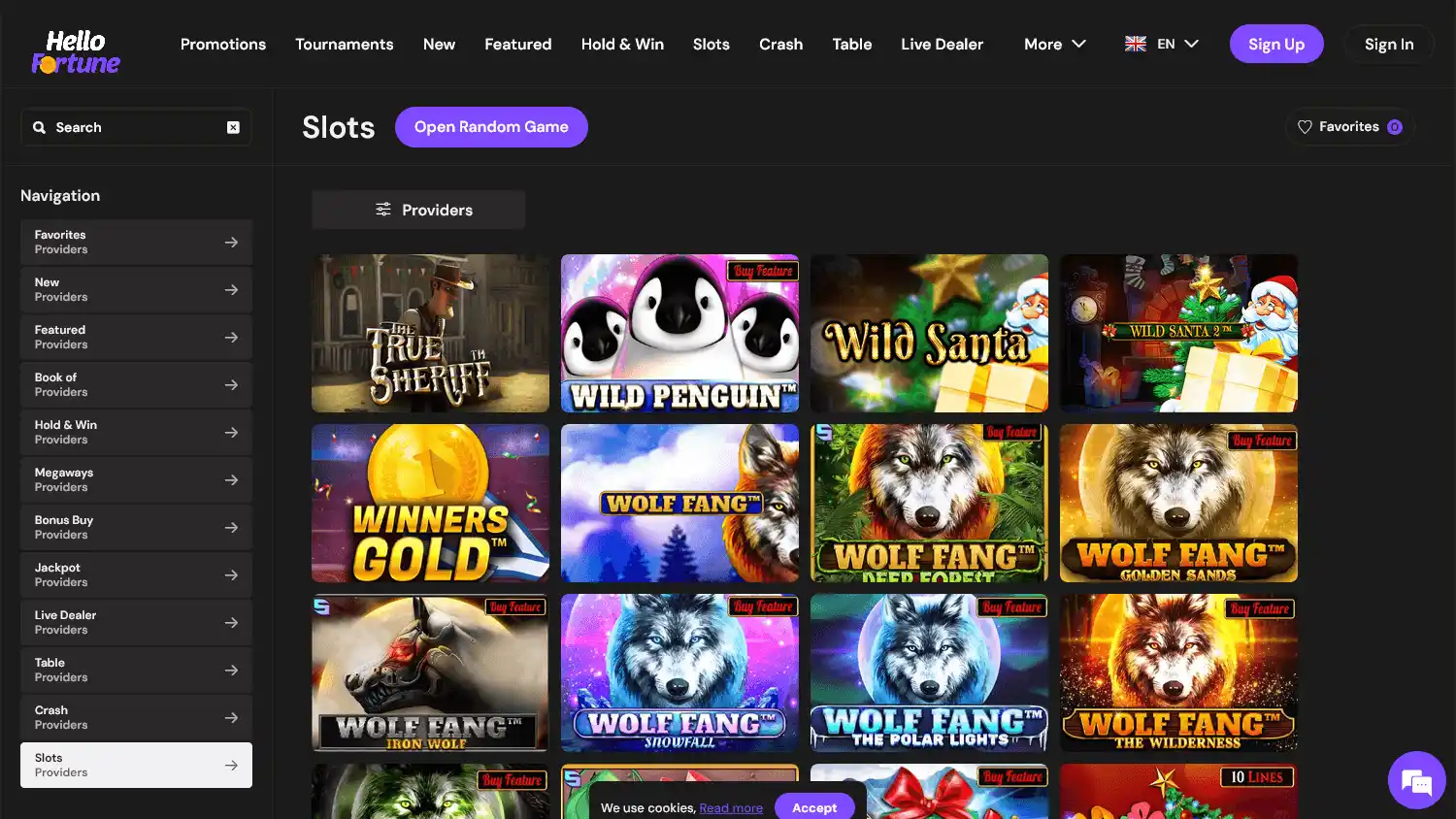This screenshot has width=1456, height=819.
Task: Click the Crash Providers row arrow
Action: tap(231, 718)
